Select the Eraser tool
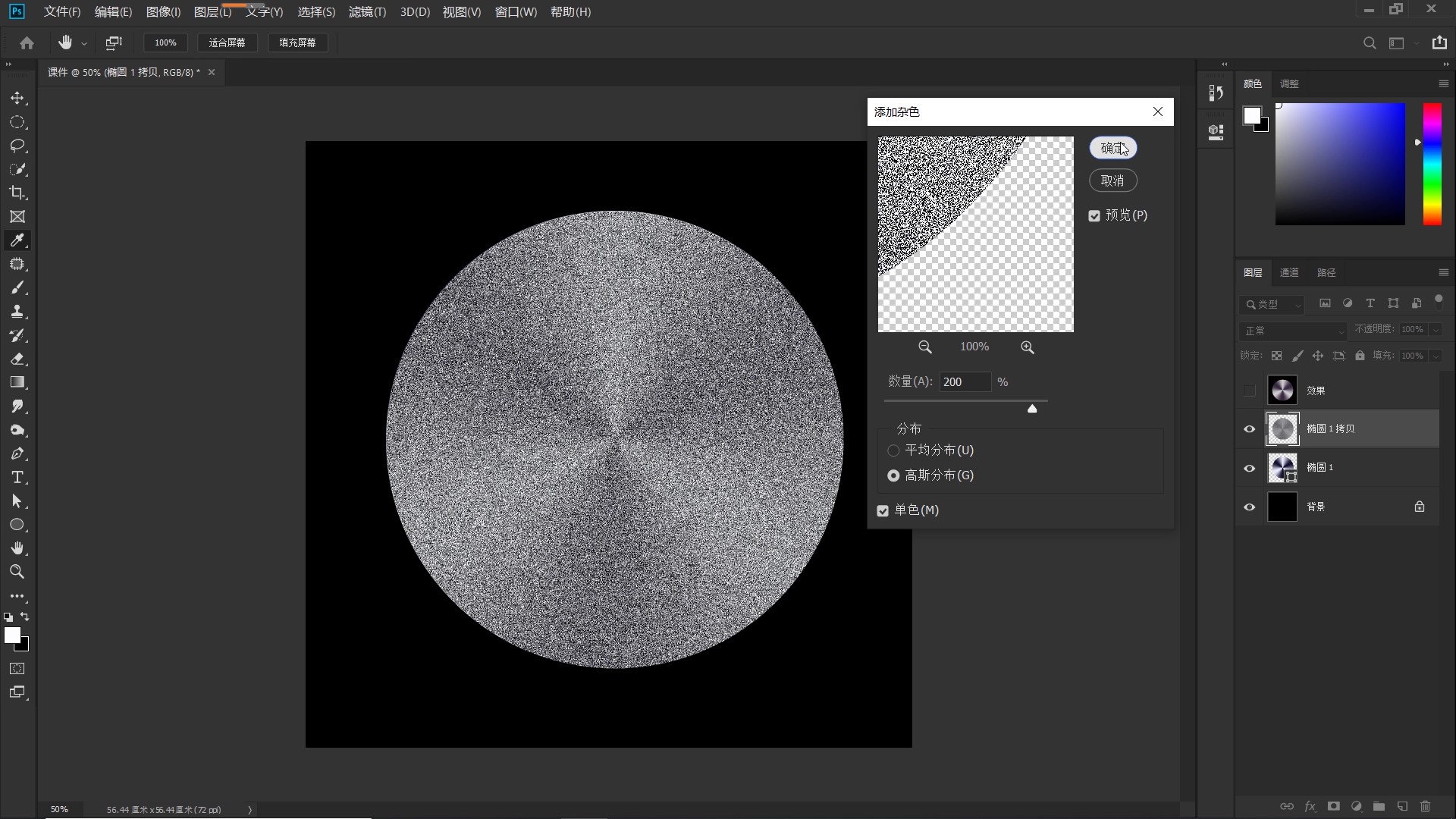 tap(17, 359)
